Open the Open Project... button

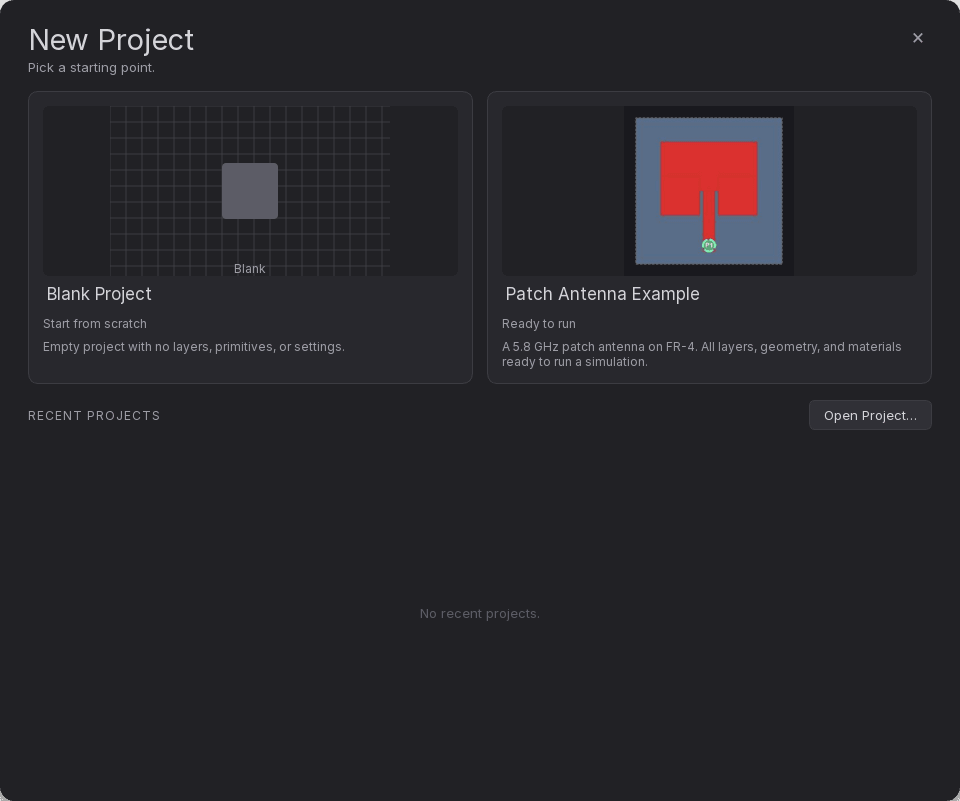tap(870, 415)
